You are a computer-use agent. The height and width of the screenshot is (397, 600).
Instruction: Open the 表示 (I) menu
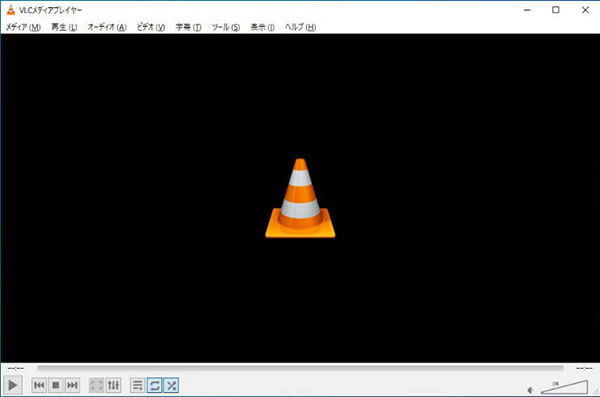[262, 27]
